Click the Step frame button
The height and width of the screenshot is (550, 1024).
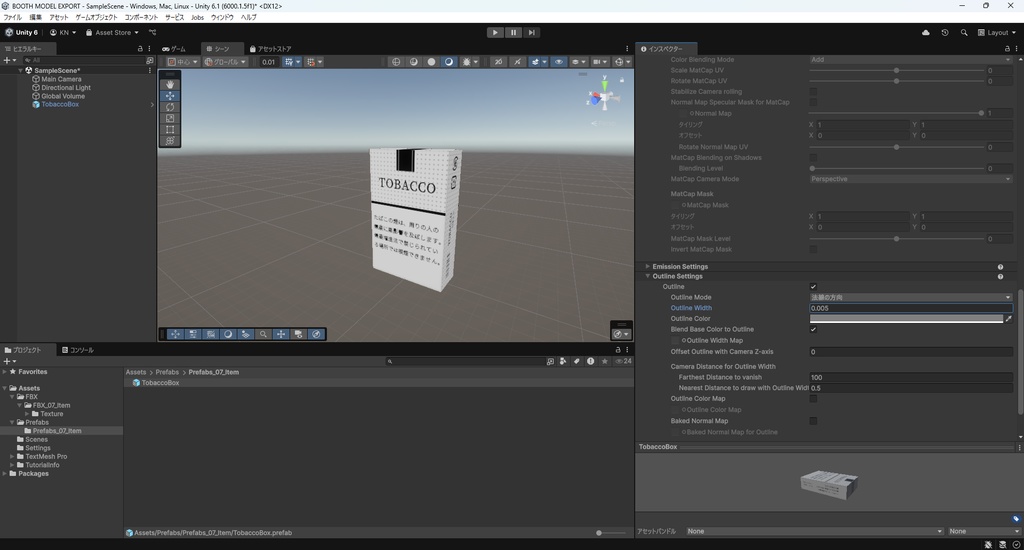tap(532, 32)
